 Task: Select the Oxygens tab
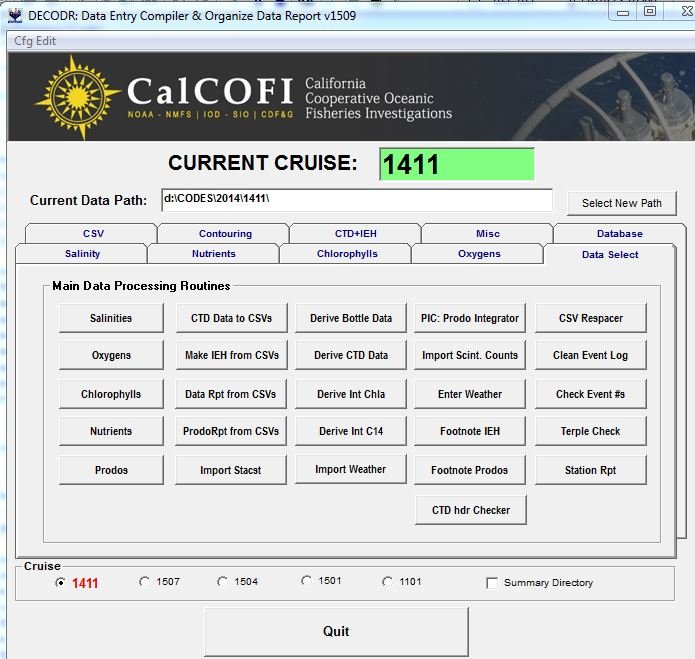click(478, 254)
